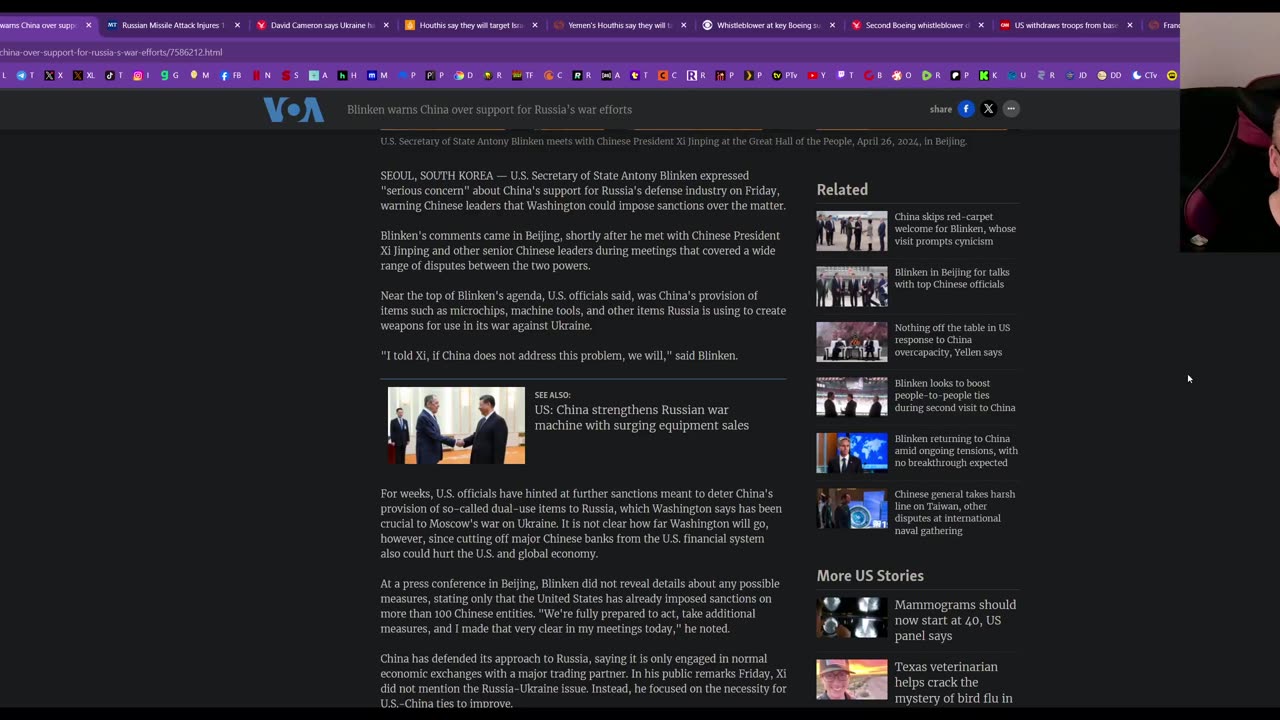
Task: Open the Instagram bookmark labeled I
Action: pos(141,75)
